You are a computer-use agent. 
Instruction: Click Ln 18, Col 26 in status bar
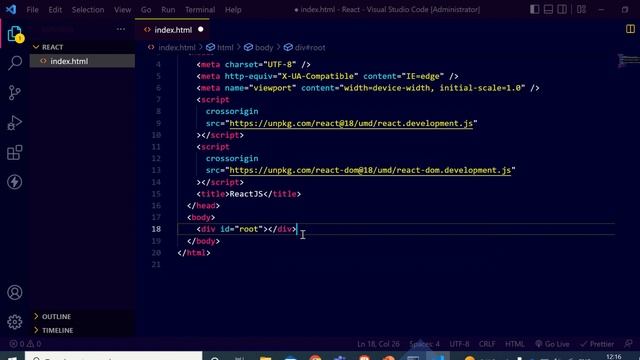pos(378,344)
